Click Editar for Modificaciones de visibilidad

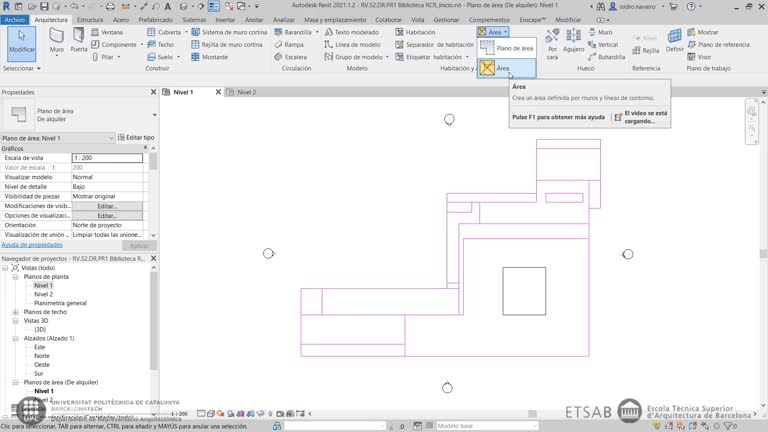point(107,206)
